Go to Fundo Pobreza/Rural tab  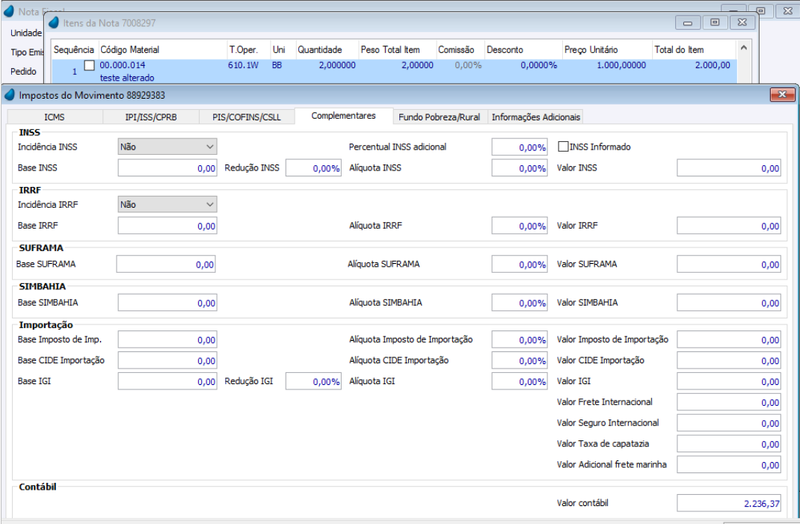tap(439, 117)
